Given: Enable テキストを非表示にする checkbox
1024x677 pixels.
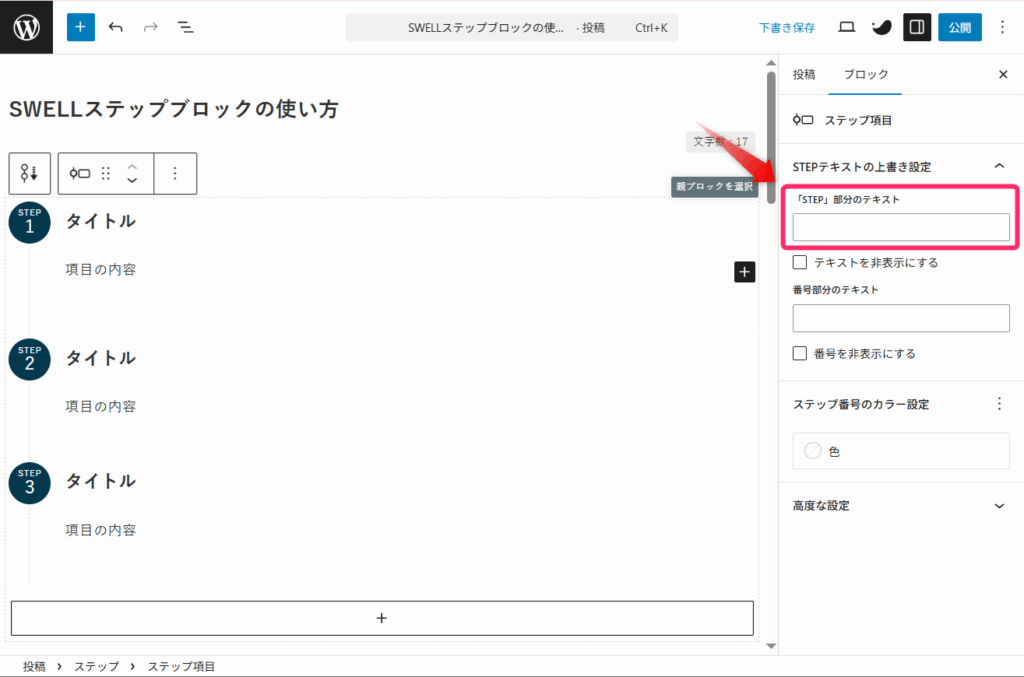Looking at the screenshot, I should 800,262.
